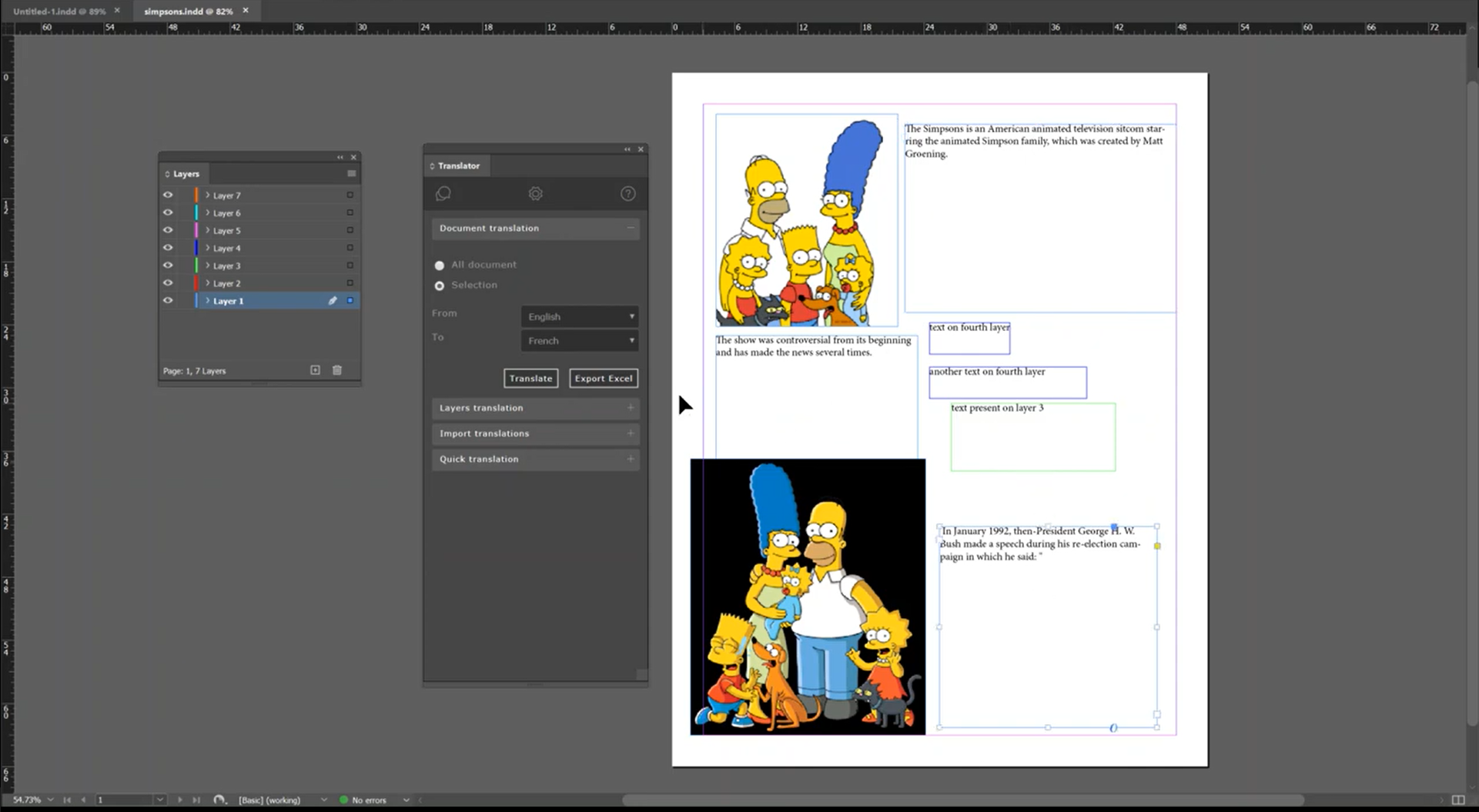Open the zoom level dropdown at 54.73%
Image resolution: width=1479 pixels, height=812 pixels.
[x=50, y=800]
